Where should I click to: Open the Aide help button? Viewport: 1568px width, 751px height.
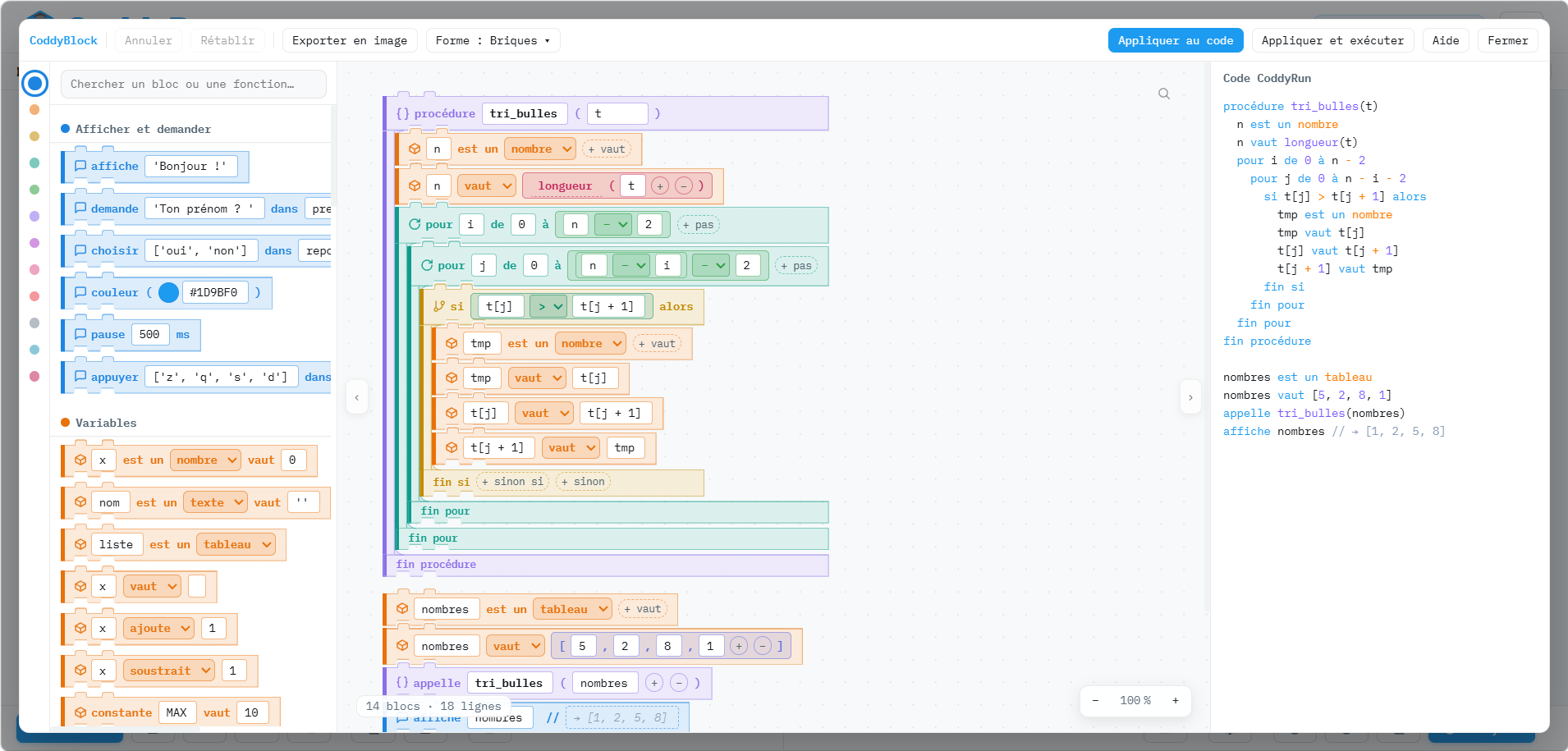1446,40
